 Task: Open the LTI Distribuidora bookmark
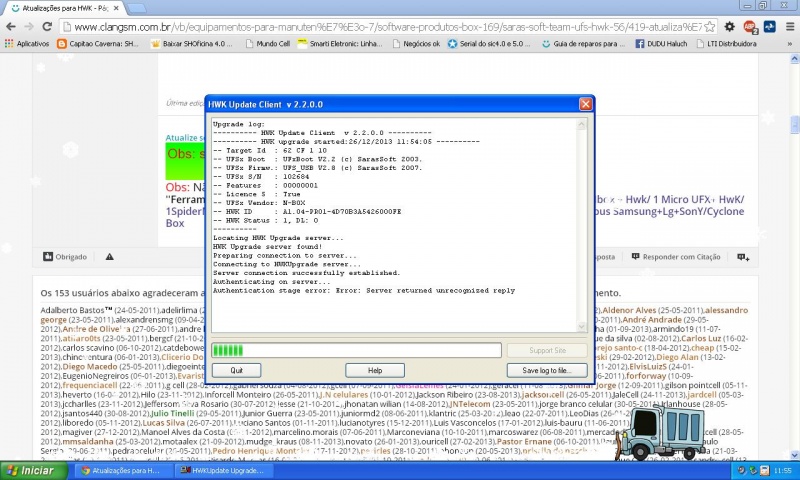point(727,44)
